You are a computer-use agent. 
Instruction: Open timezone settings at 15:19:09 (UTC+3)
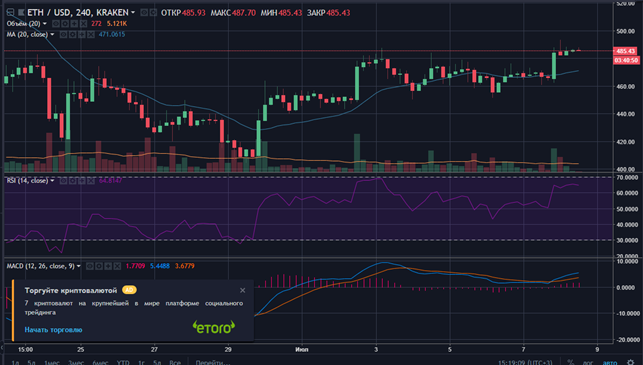click(x=525, y=363)
